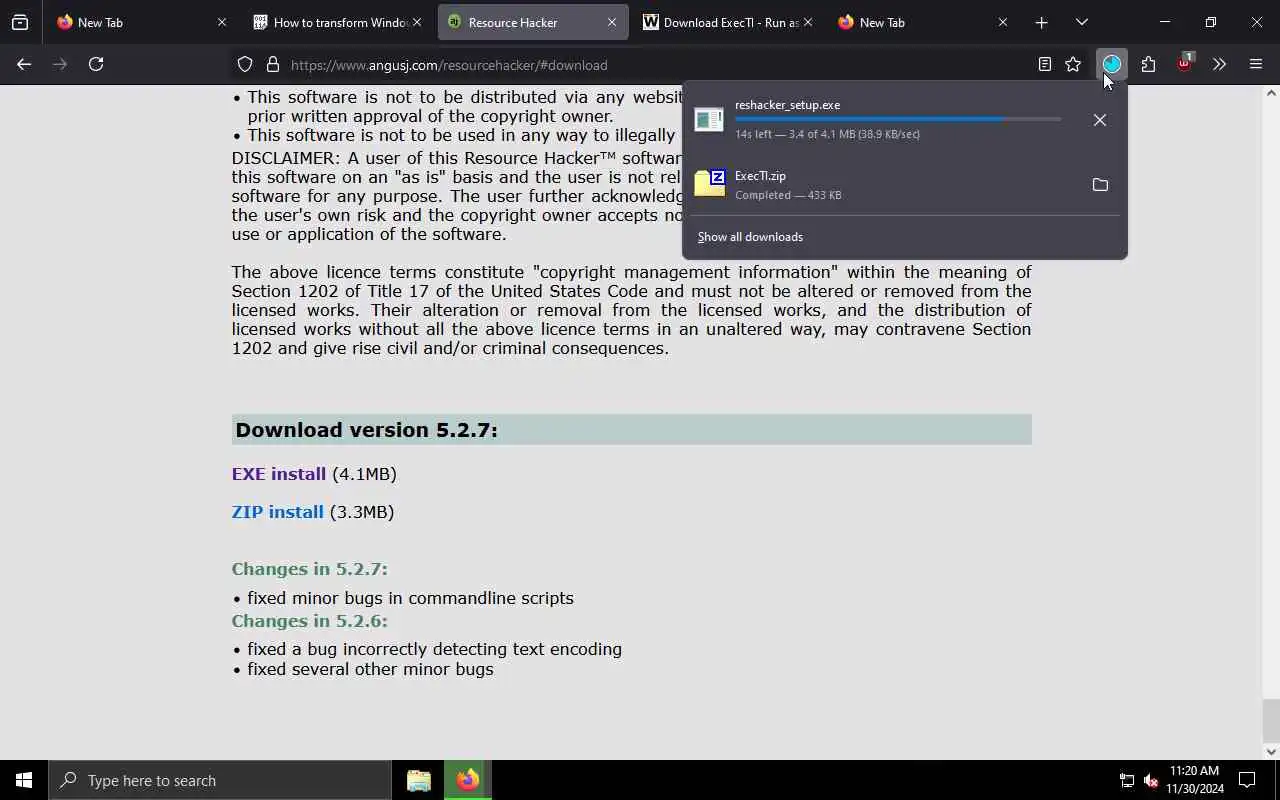The height and width of the screenshot is (800, 1280).
Task: Click the Changes in 5.2.7 heading
Action: 309,569
